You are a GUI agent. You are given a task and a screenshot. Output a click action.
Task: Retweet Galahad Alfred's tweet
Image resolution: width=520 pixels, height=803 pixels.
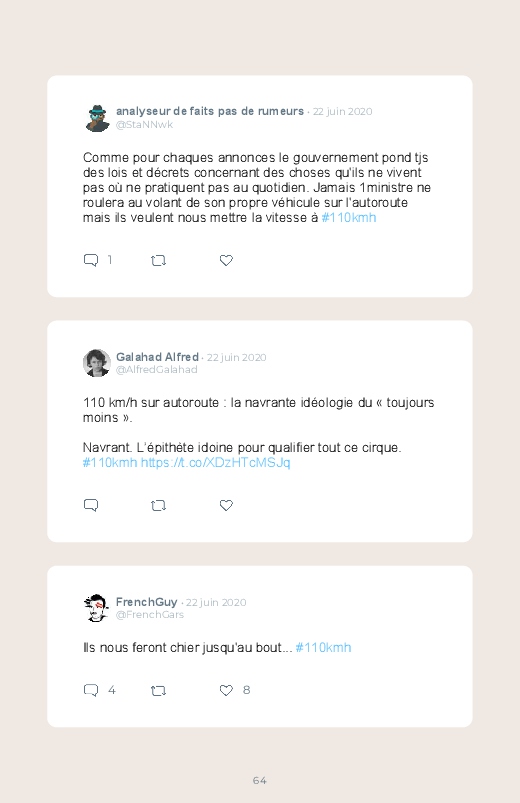pos(158,506)
